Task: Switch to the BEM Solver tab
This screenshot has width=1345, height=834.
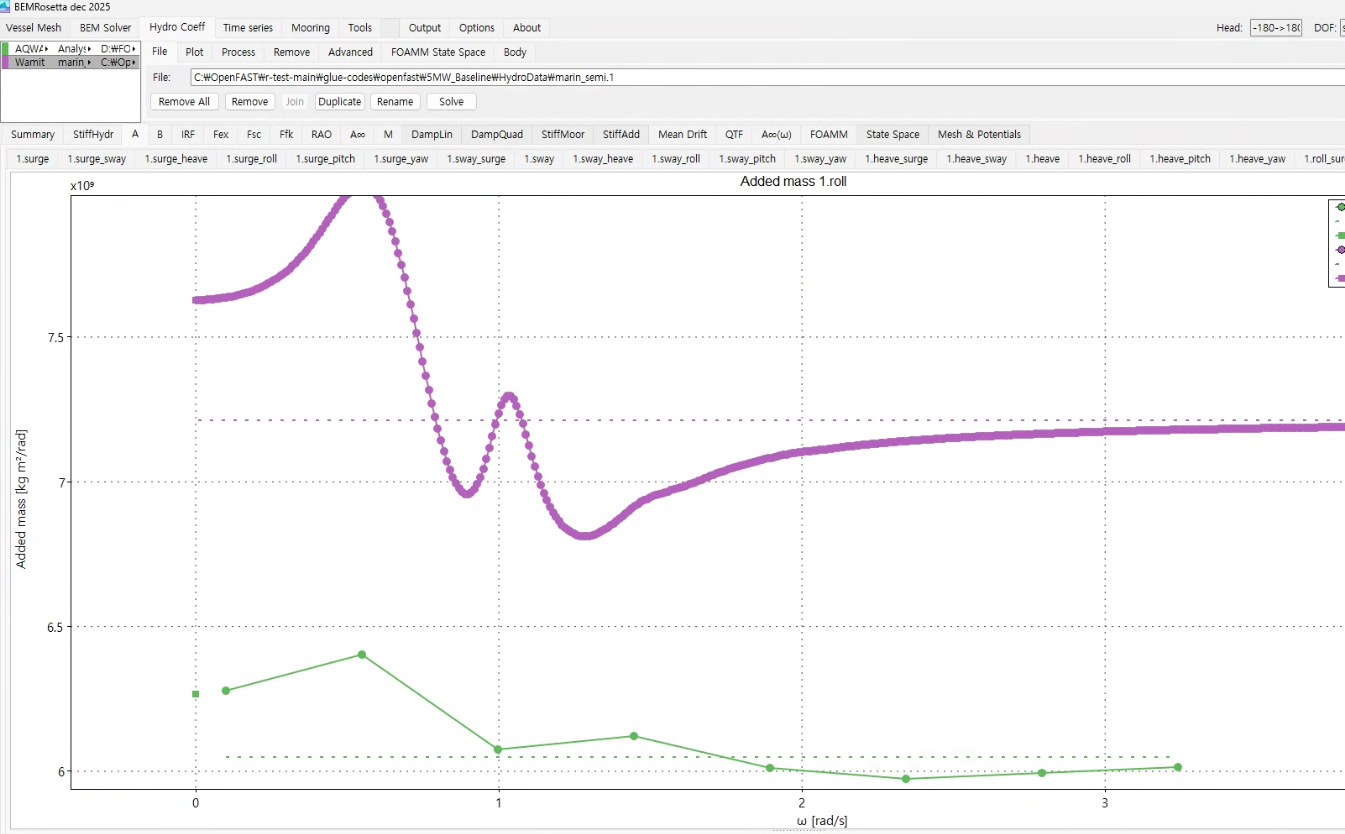Action: pyautogui.click(x=105, y=28)
